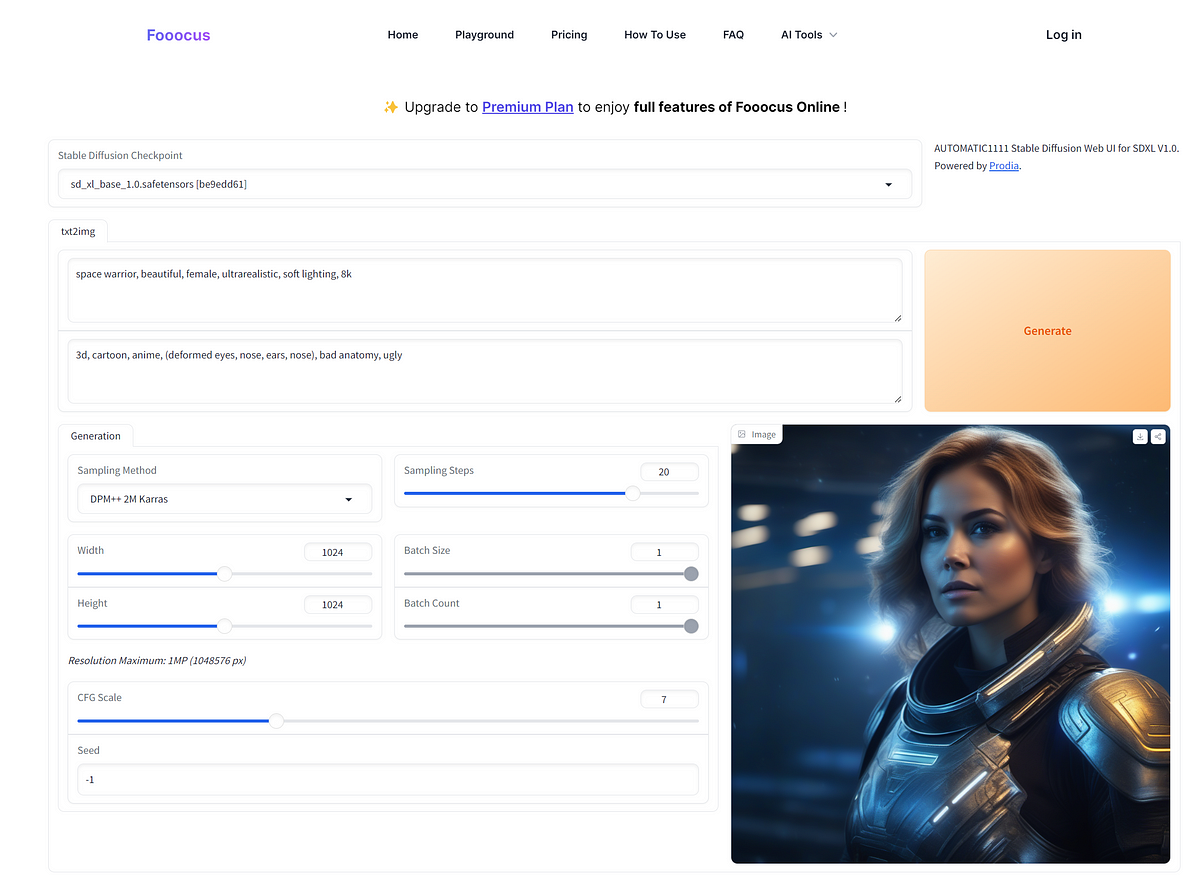Adjust the Batch Count slider

point(551,626)
